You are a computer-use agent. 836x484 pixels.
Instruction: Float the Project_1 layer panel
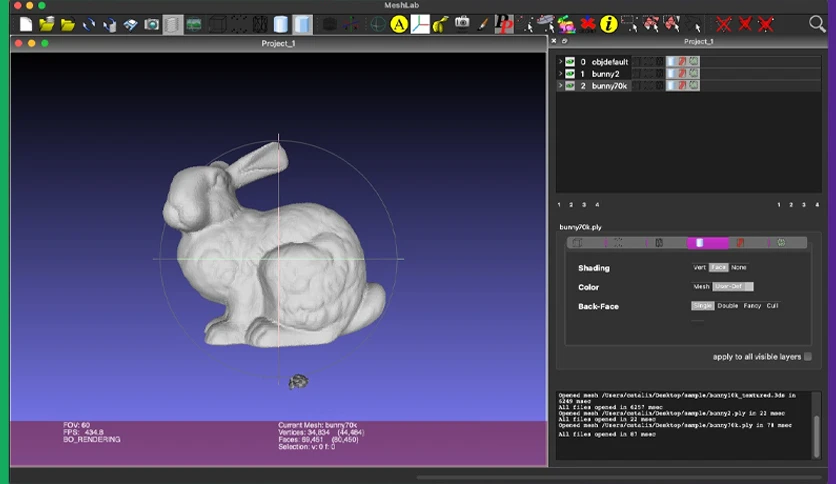click(x=565, y=41)
